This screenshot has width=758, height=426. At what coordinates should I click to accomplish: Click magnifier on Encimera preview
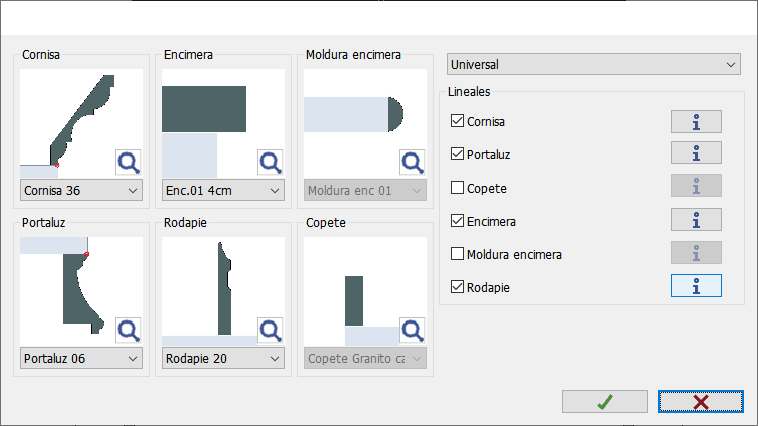(x=270, y=162)
